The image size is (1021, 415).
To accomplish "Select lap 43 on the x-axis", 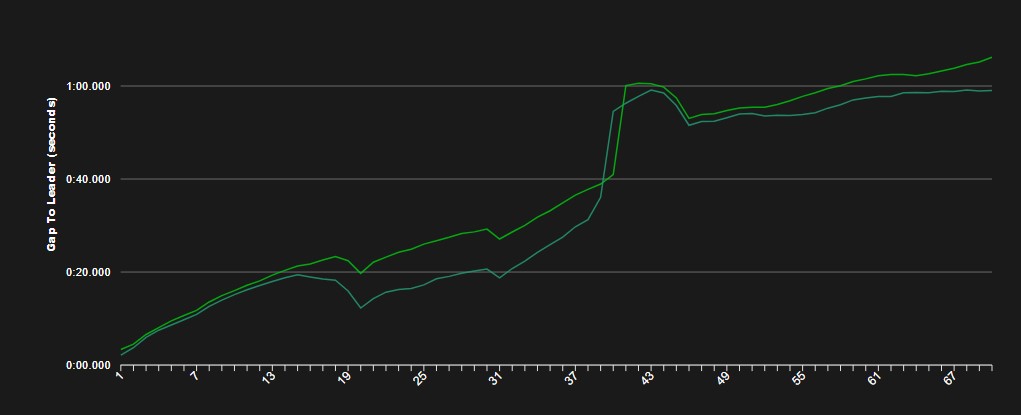I will [x=647, y=377].
